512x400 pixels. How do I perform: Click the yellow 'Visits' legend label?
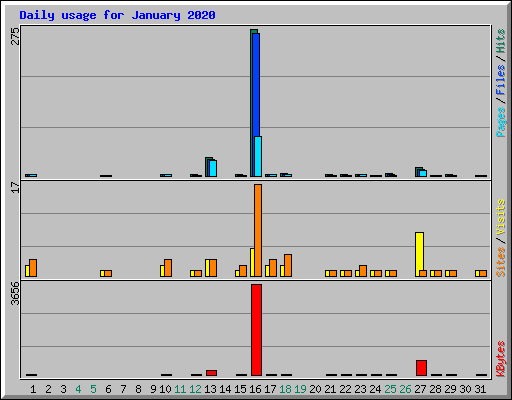[x=501, y=217]
